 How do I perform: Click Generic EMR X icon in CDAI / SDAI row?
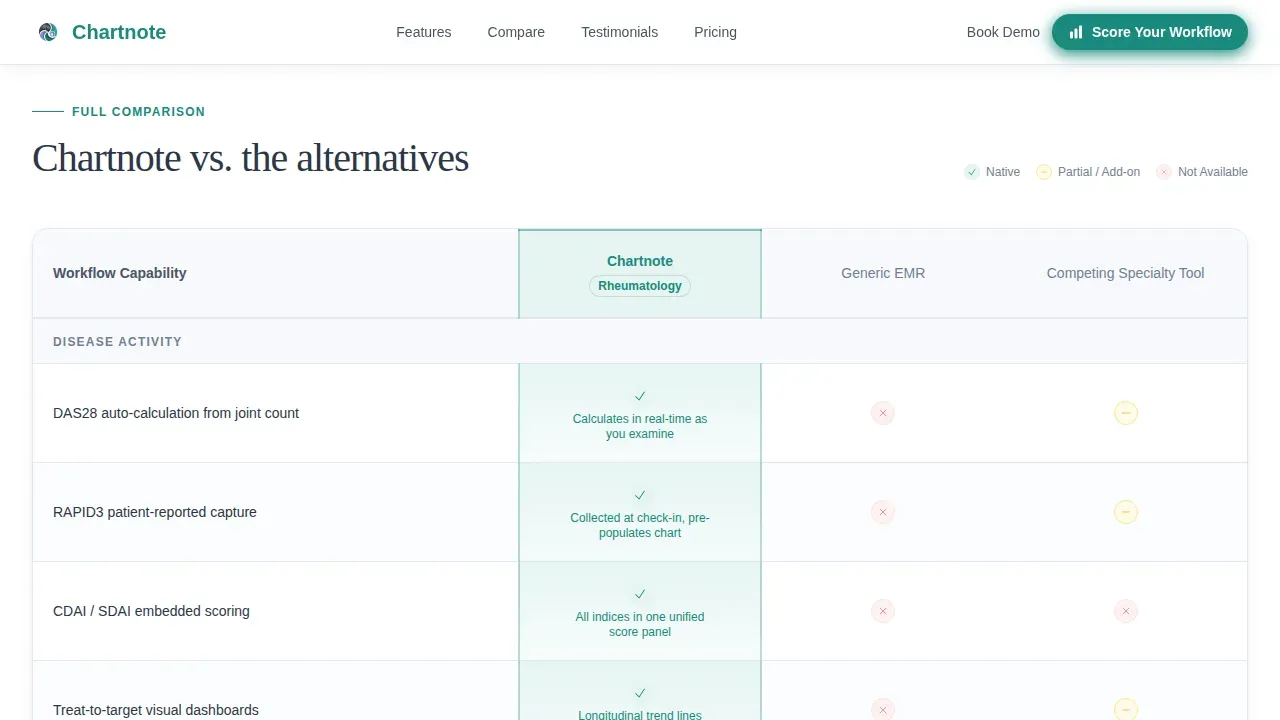coord(882,611)
